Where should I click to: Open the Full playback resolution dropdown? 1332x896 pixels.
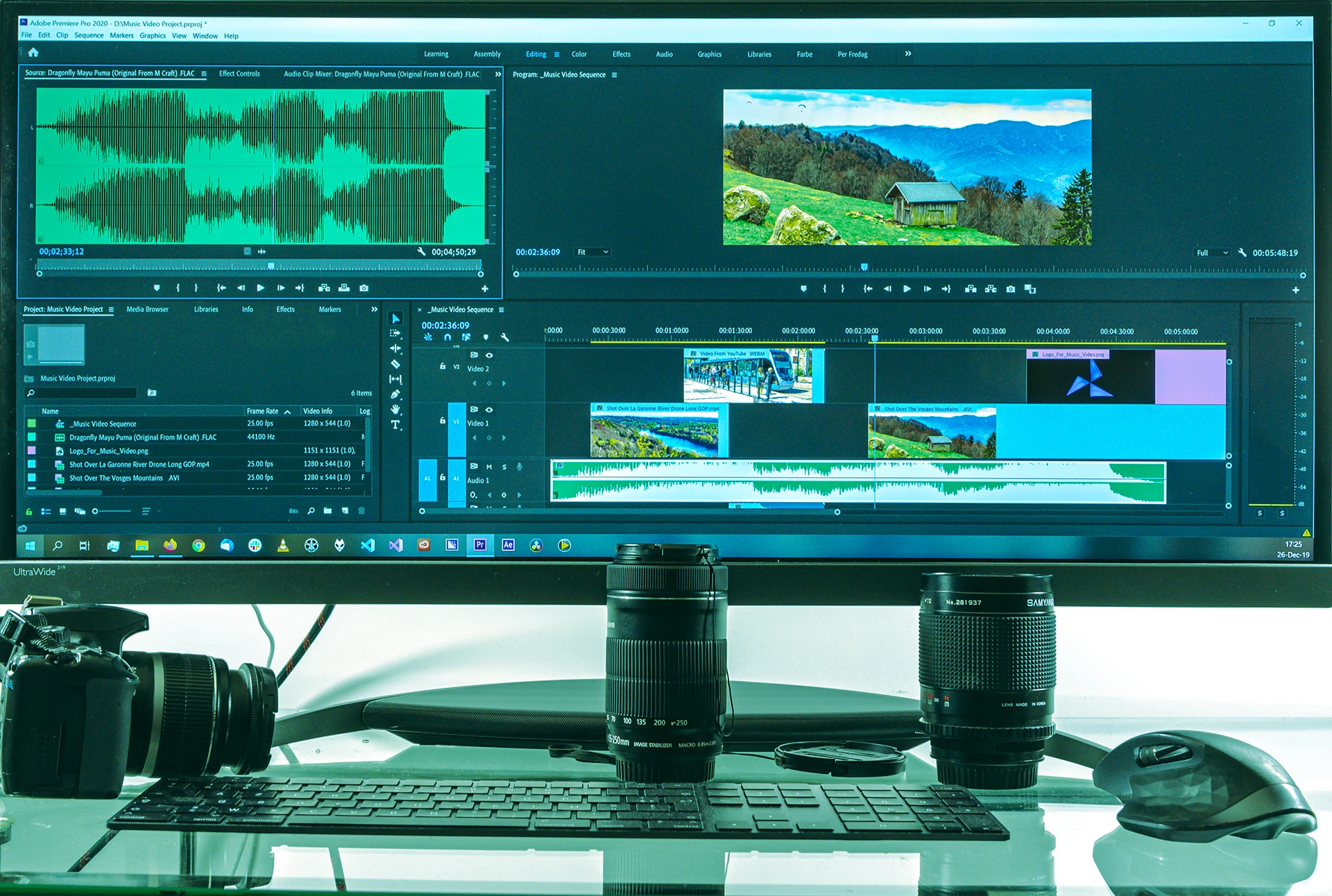click(1211, 253)
